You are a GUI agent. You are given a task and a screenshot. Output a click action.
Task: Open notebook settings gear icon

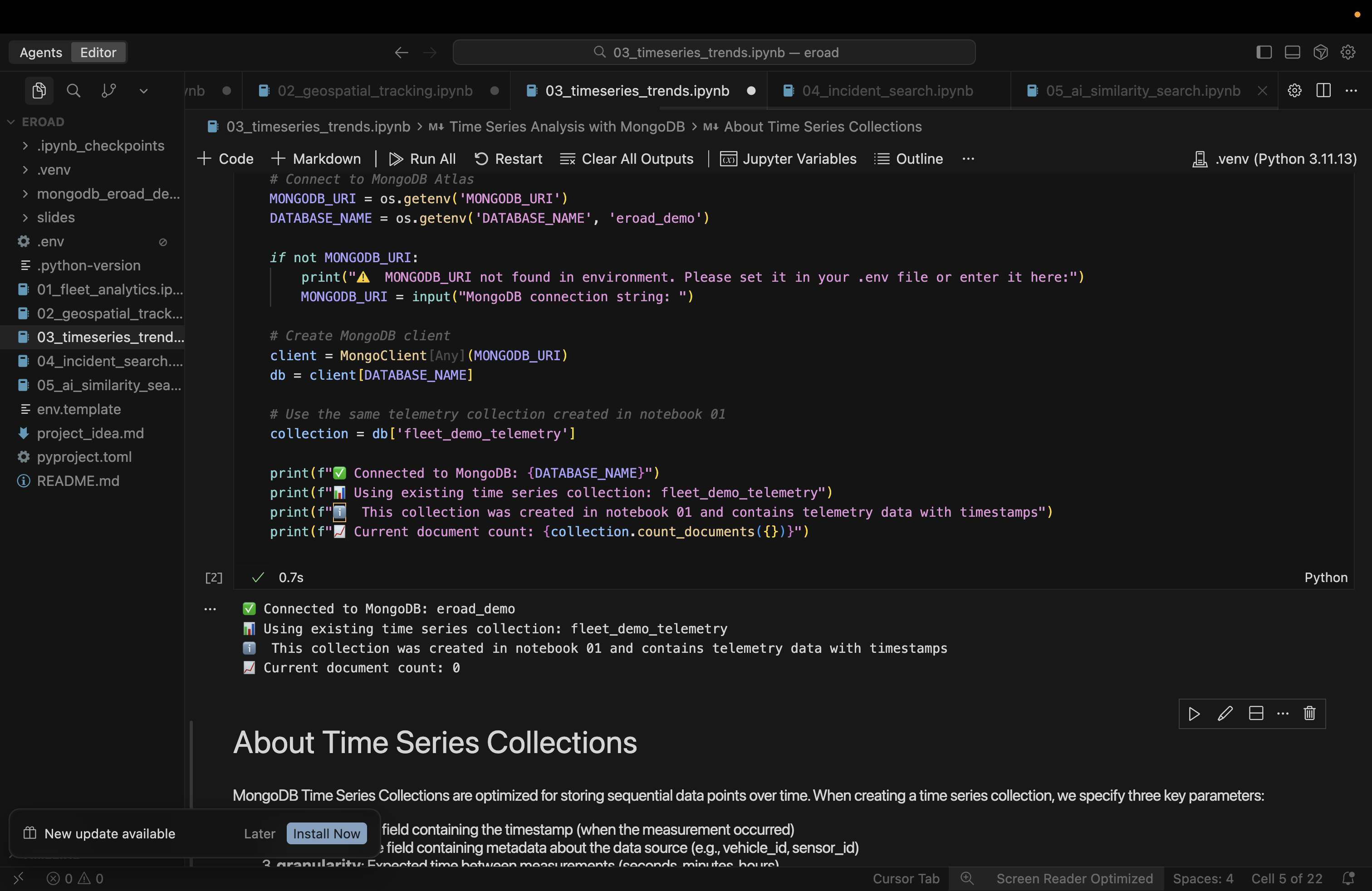[1294, 90]
